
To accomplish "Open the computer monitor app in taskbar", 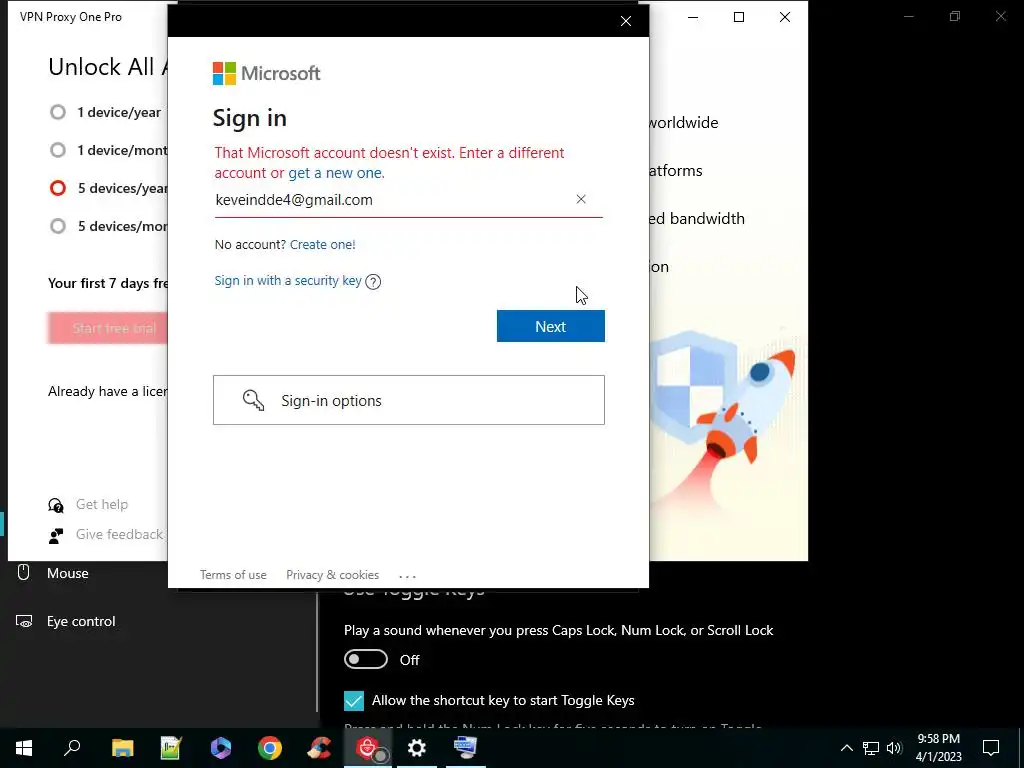I will (466, 748).
